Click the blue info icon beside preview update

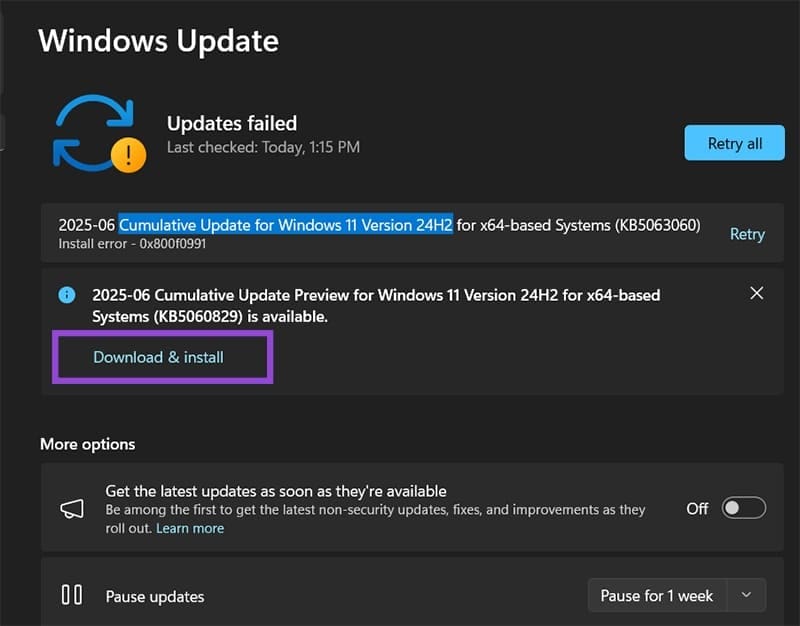pos(67,295)
